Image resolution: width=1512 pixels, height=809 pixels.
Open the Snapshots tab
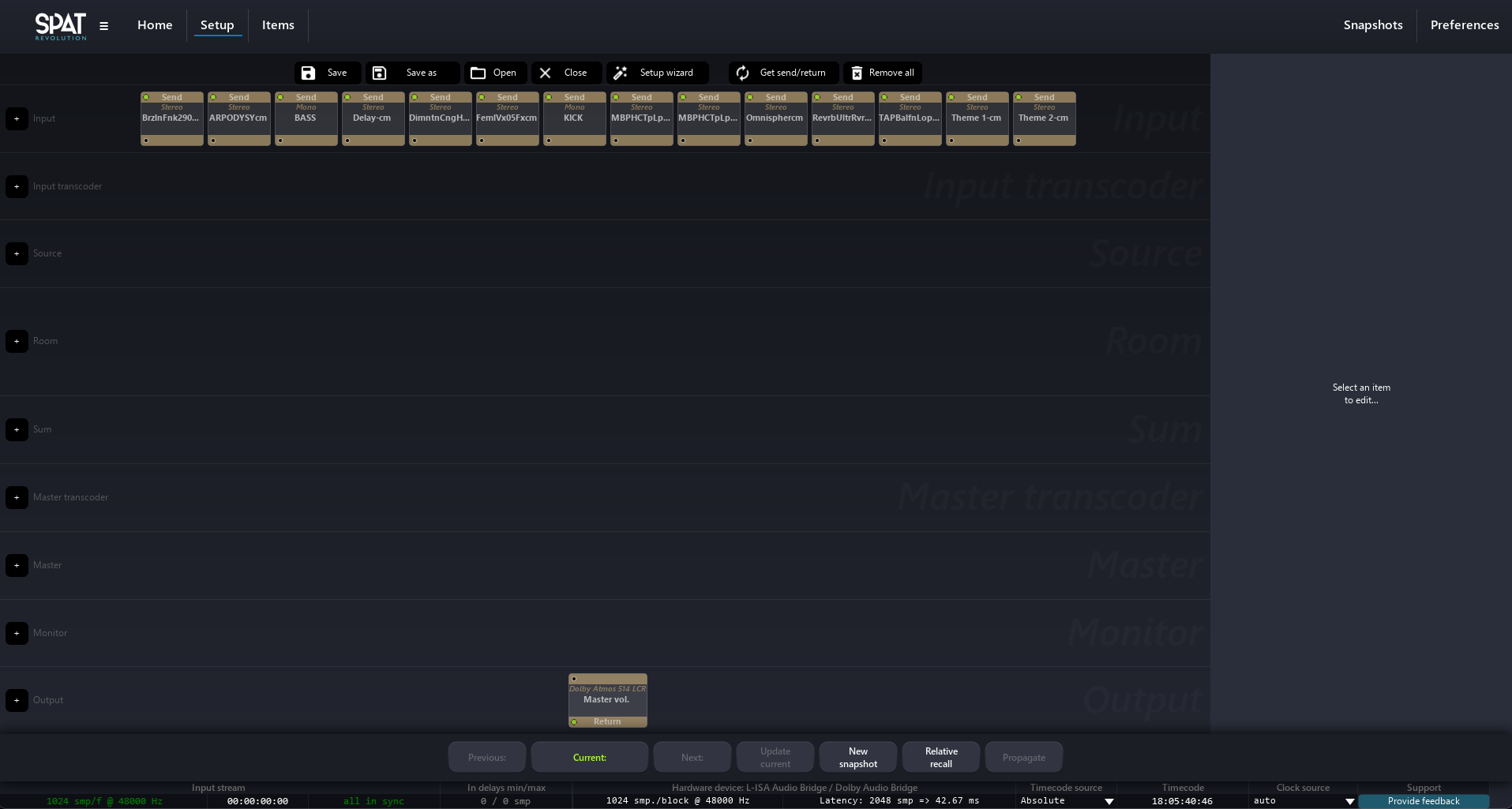(x=1372, y=25)
